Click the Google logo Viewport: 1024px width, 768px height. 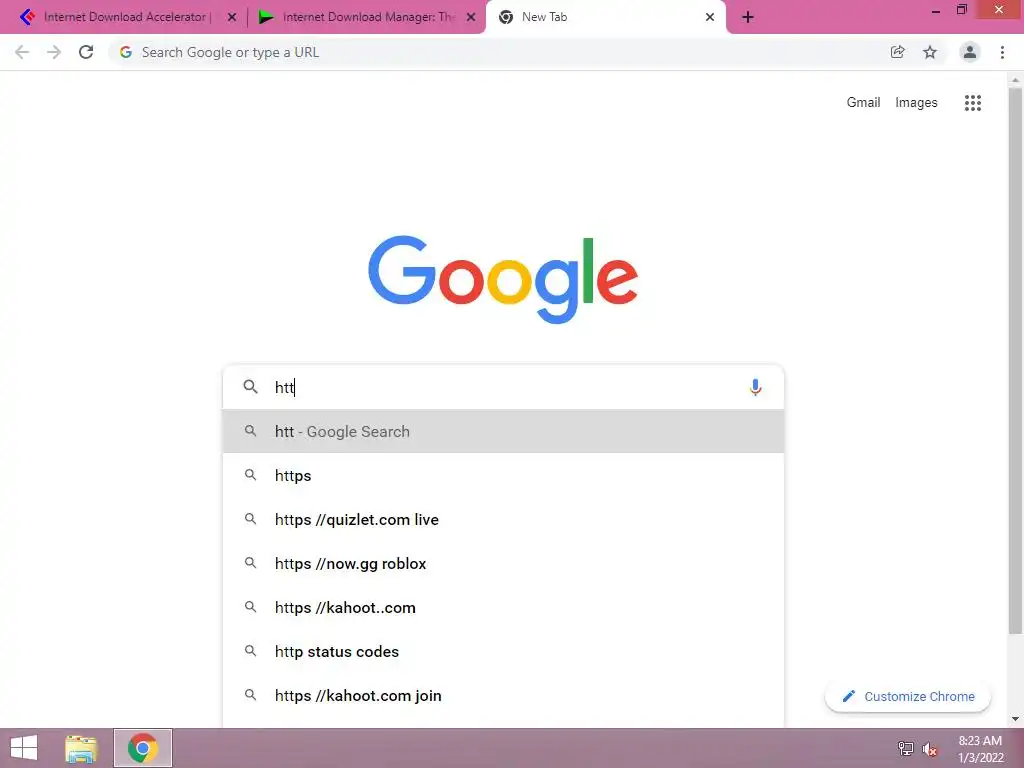(503, 280)
